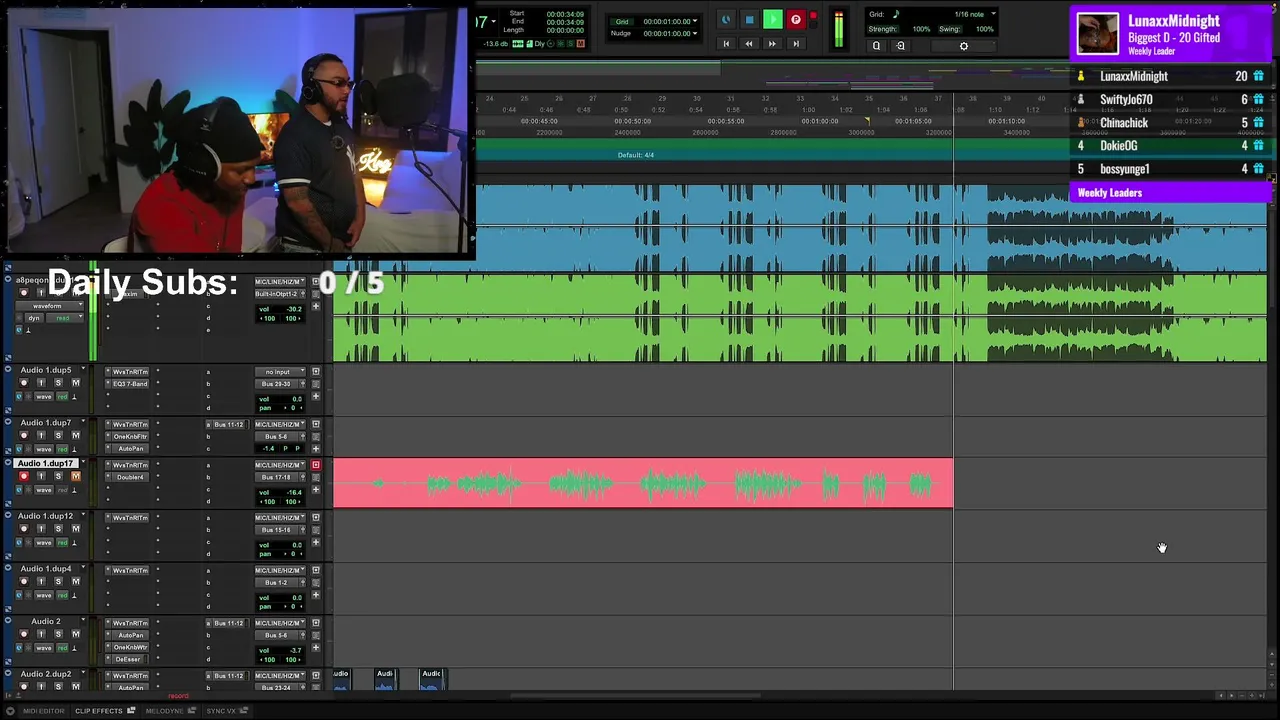
Task: Open AutoPan insert on Audio 1.dup7
Action: [130, 449]
